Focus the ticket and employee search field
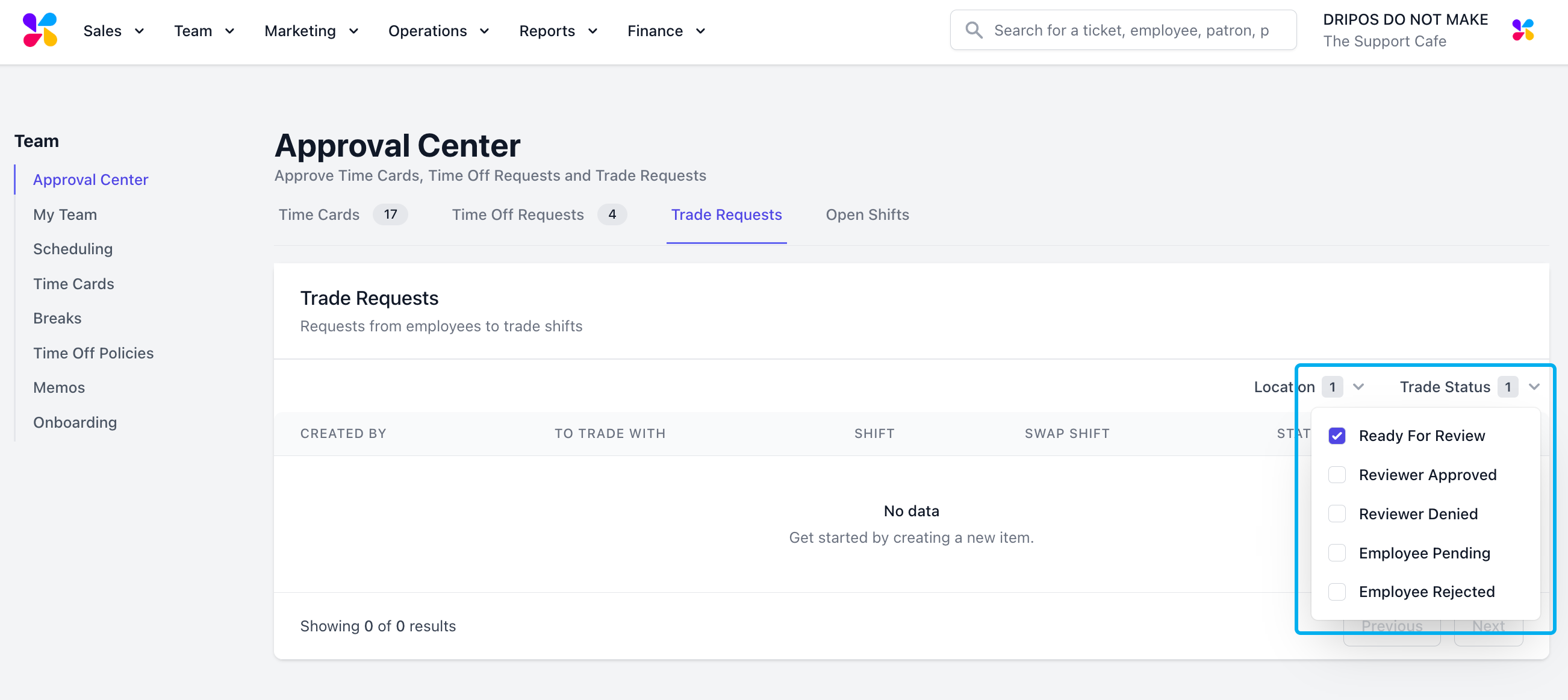The height and width of the screenshot is (700, 1568). point(1132,31)
